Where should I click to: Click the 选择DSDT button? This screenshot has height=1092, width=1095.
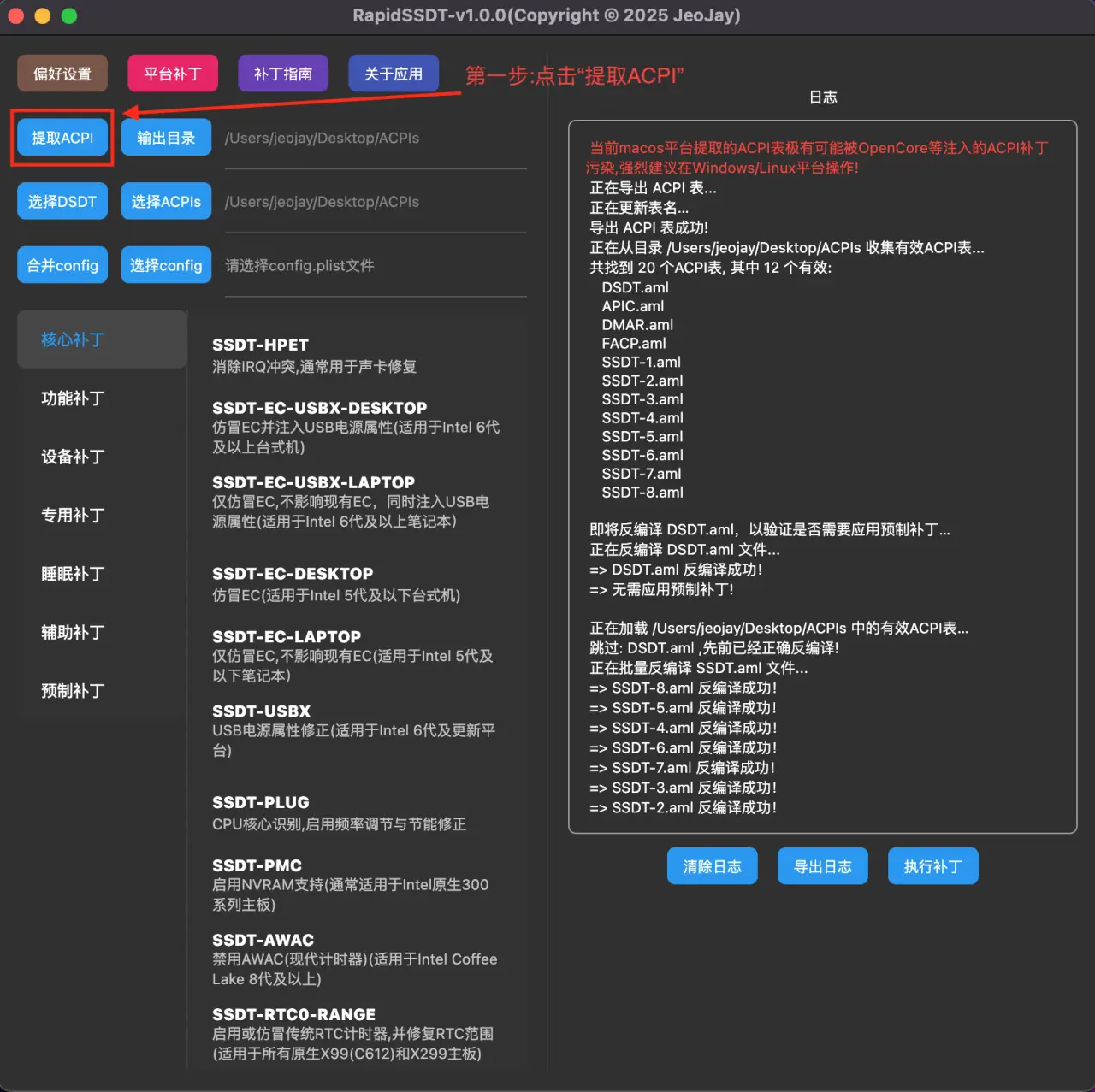[x=62, y=202]
